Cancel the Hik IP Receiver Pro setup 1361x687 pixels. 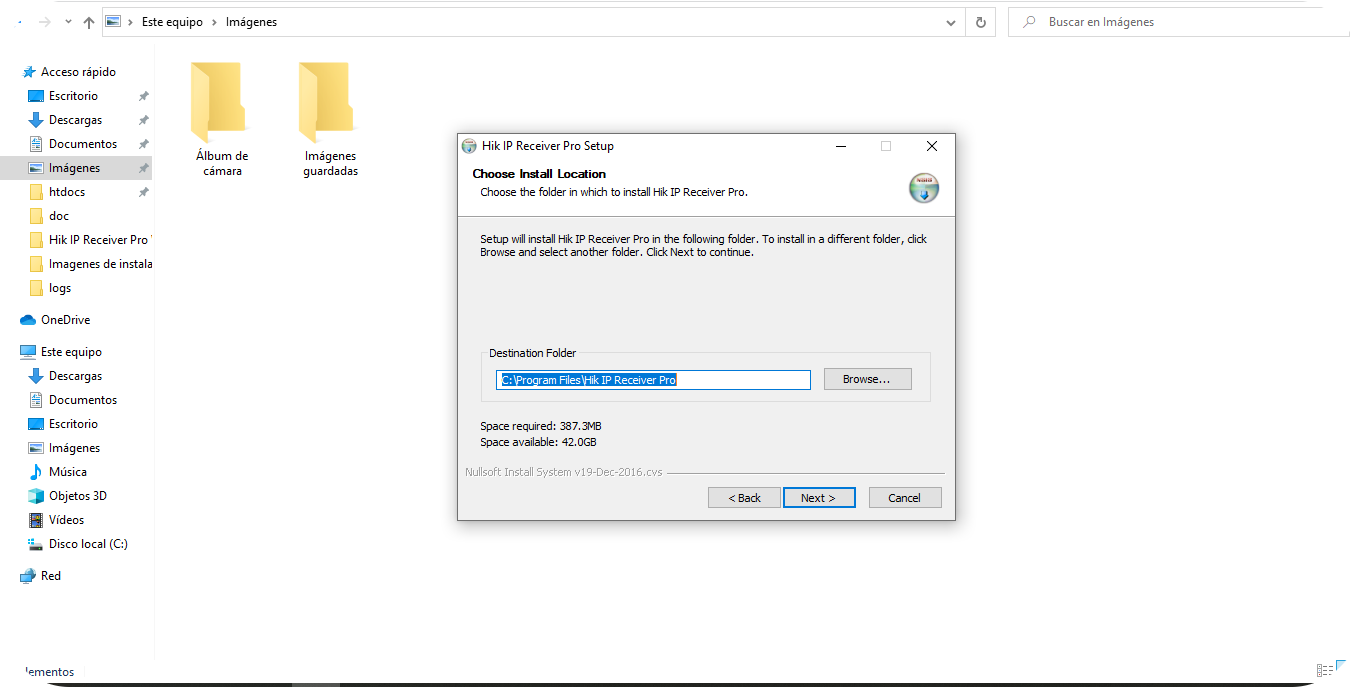[904, 498]
